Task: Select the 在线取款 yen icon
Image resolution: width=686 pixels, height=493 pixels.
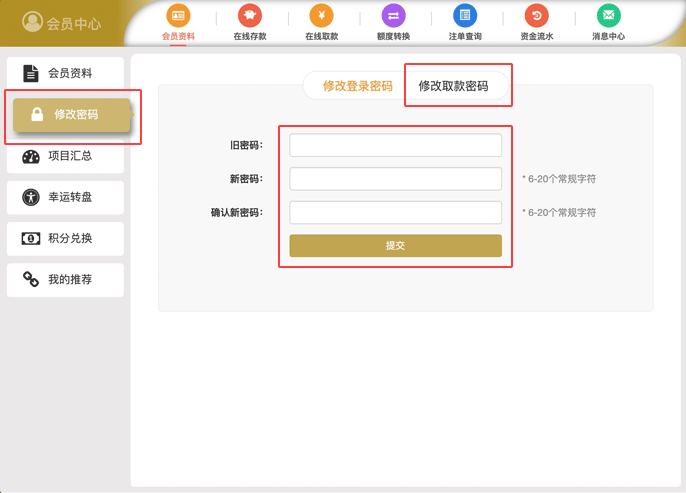Action: 322,16
